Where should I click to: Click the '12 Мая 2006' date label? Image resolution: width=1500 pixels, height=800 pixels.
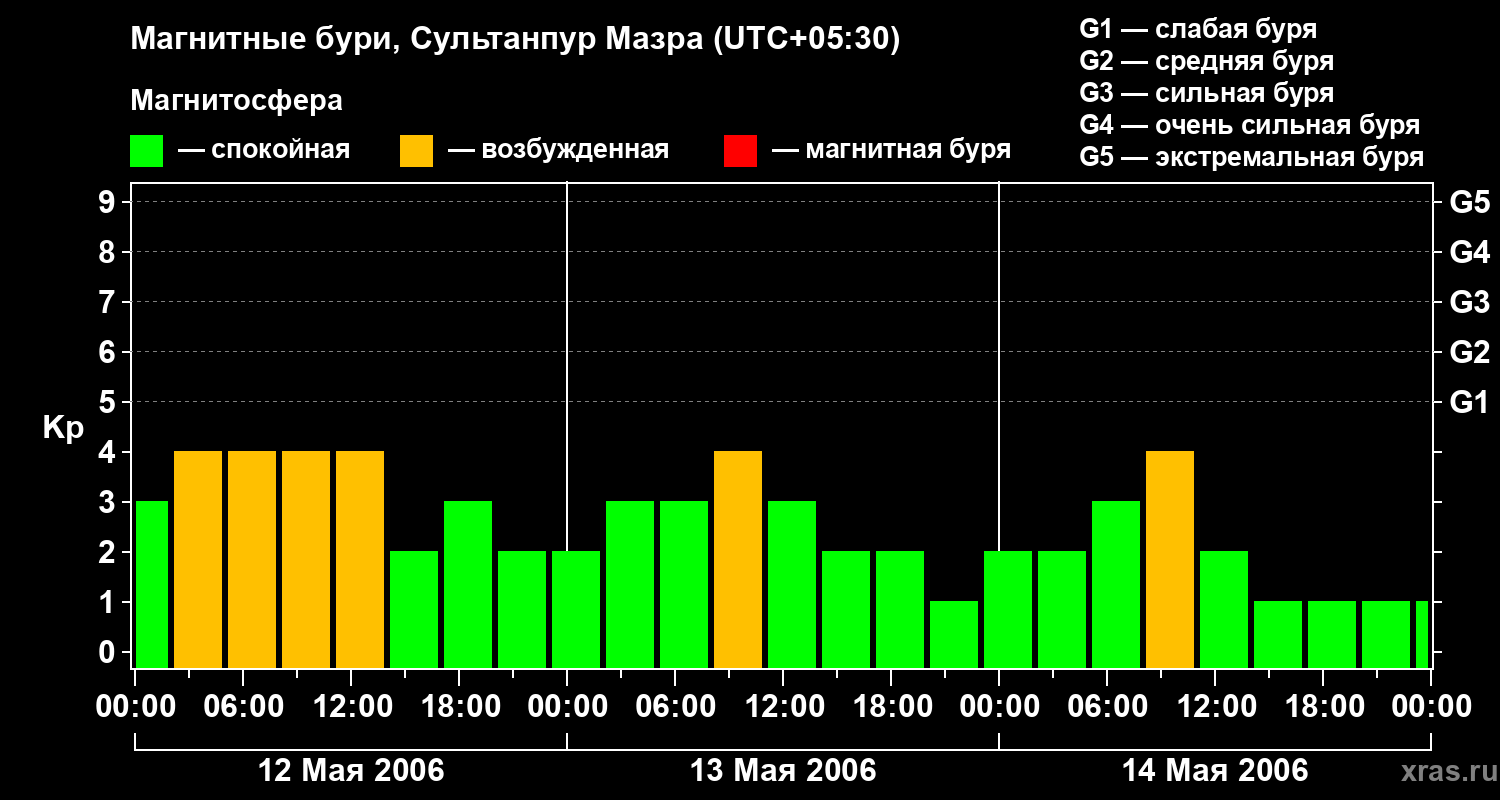coord(351,771)
